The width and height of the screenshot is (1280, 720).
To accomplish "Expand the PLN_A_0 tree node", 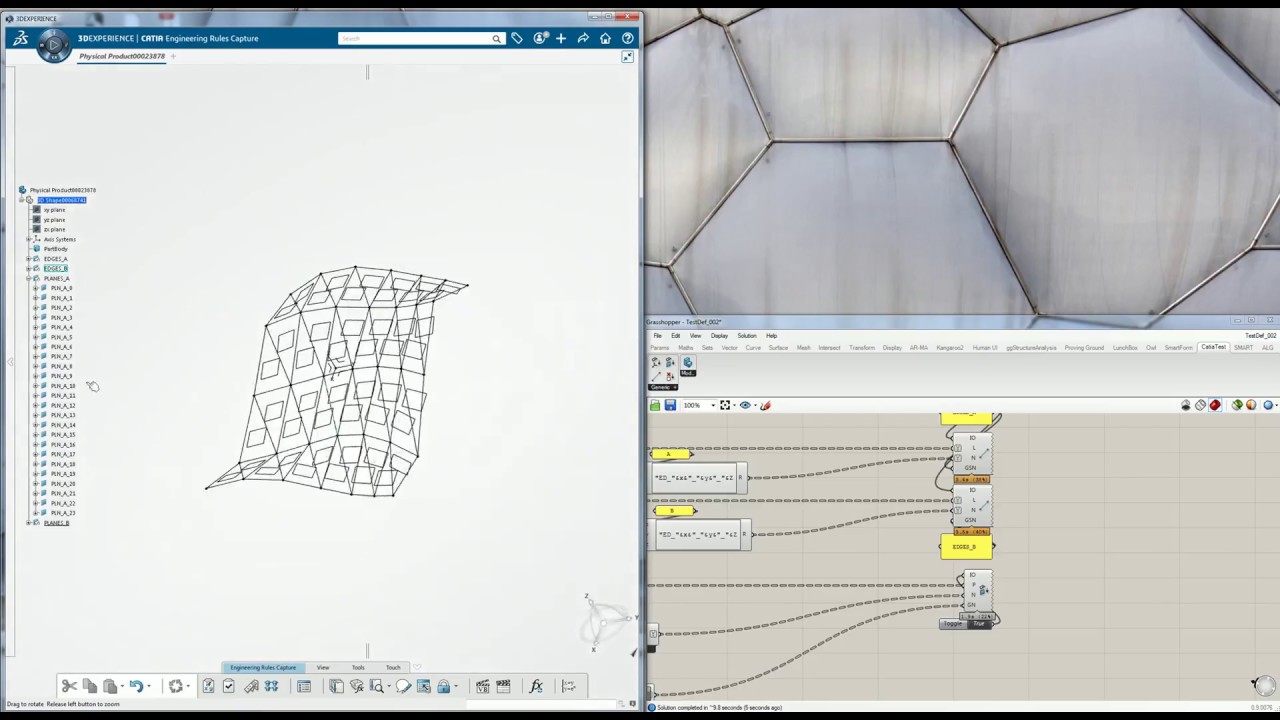I will (36, 288).
